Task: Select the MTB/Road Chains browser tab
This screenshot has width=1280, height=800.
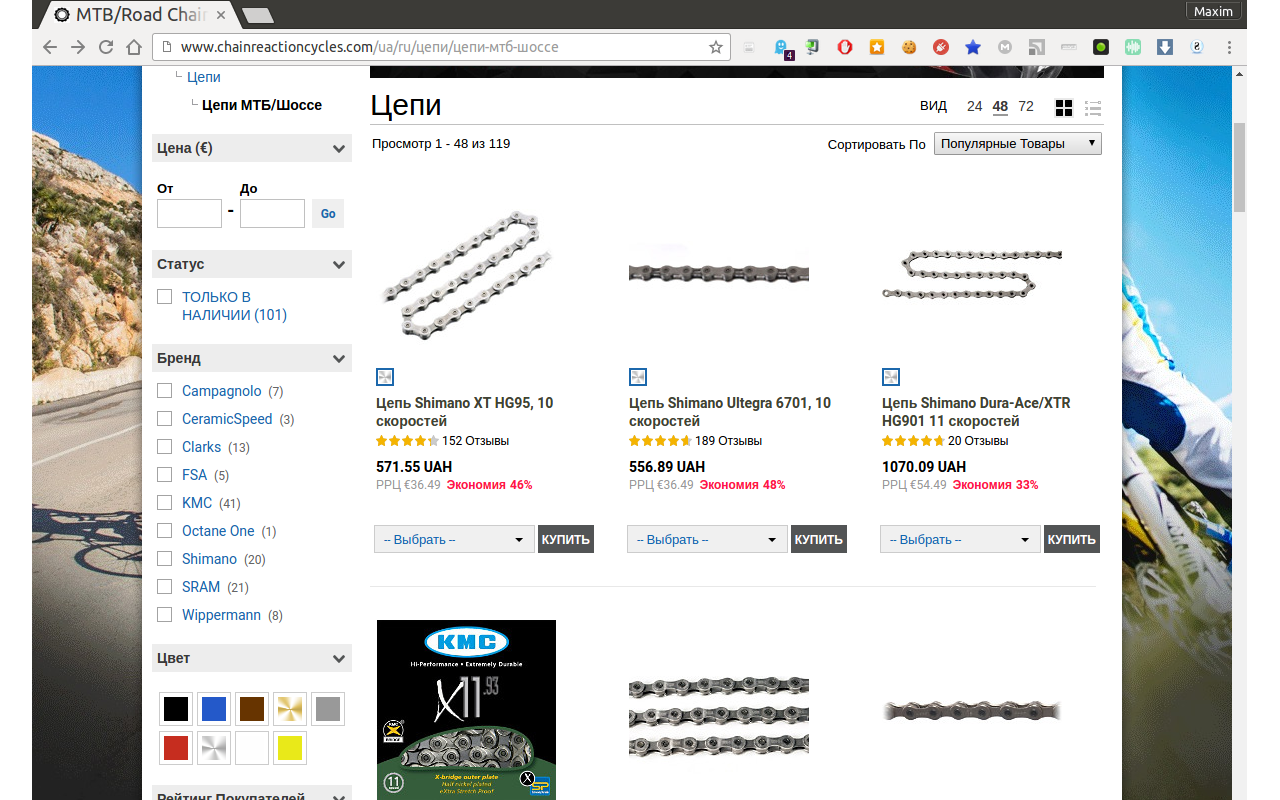Action: pos(140,15)
